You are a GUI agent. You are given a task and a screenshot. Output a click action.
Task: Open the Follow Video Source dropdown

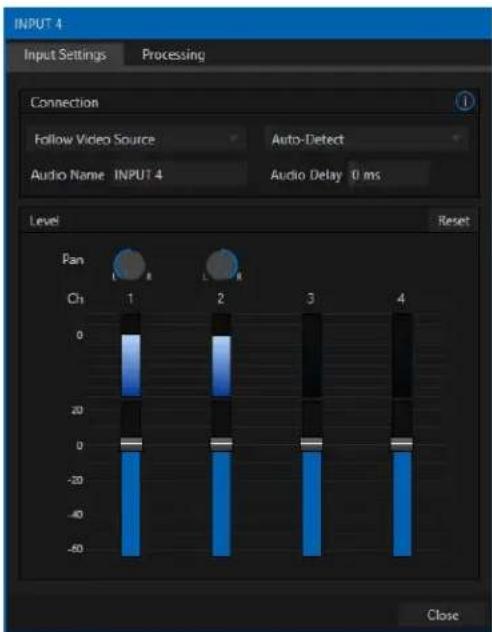pos(136,140)
